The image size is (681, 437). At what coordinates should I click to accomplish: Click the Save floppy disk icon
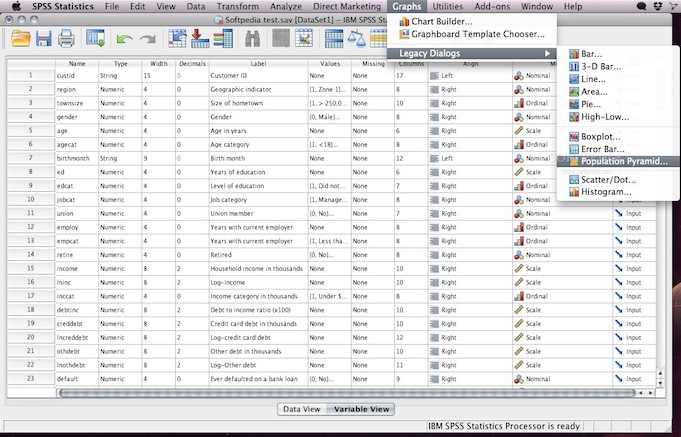43,38
